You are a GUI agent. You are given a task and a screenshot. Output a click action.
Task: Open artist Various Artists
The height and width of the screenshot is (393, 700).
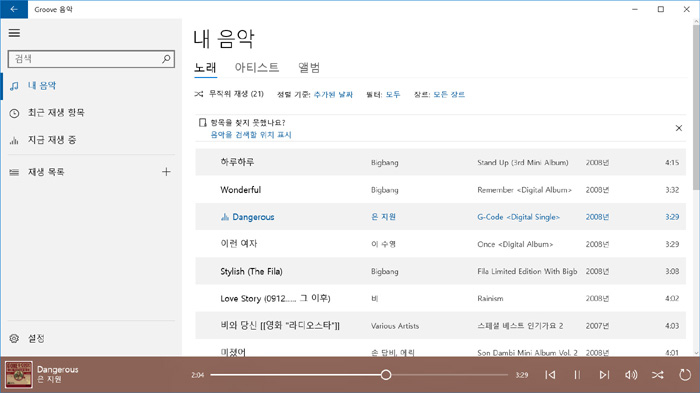[395, 326]
